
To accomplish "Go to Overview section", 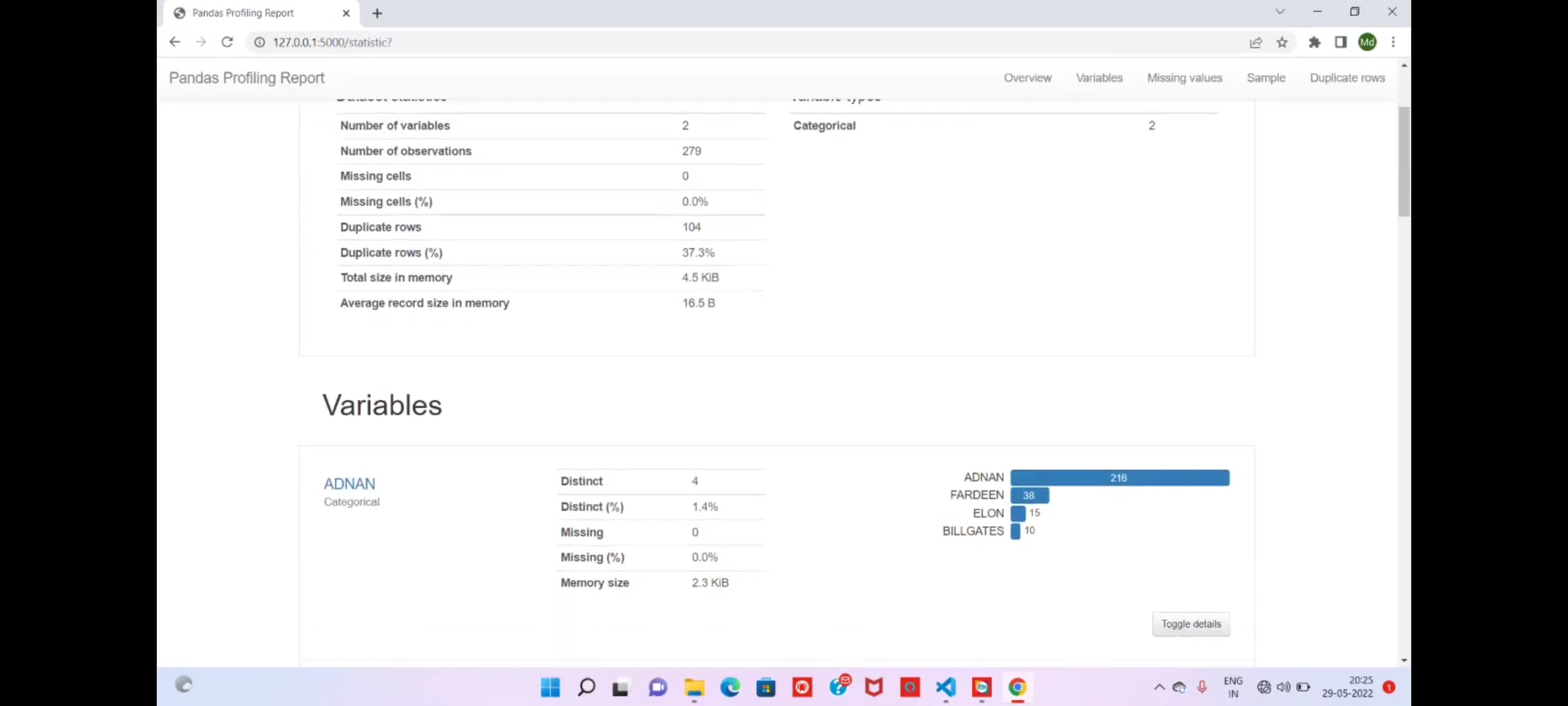I will [1027, 78].
